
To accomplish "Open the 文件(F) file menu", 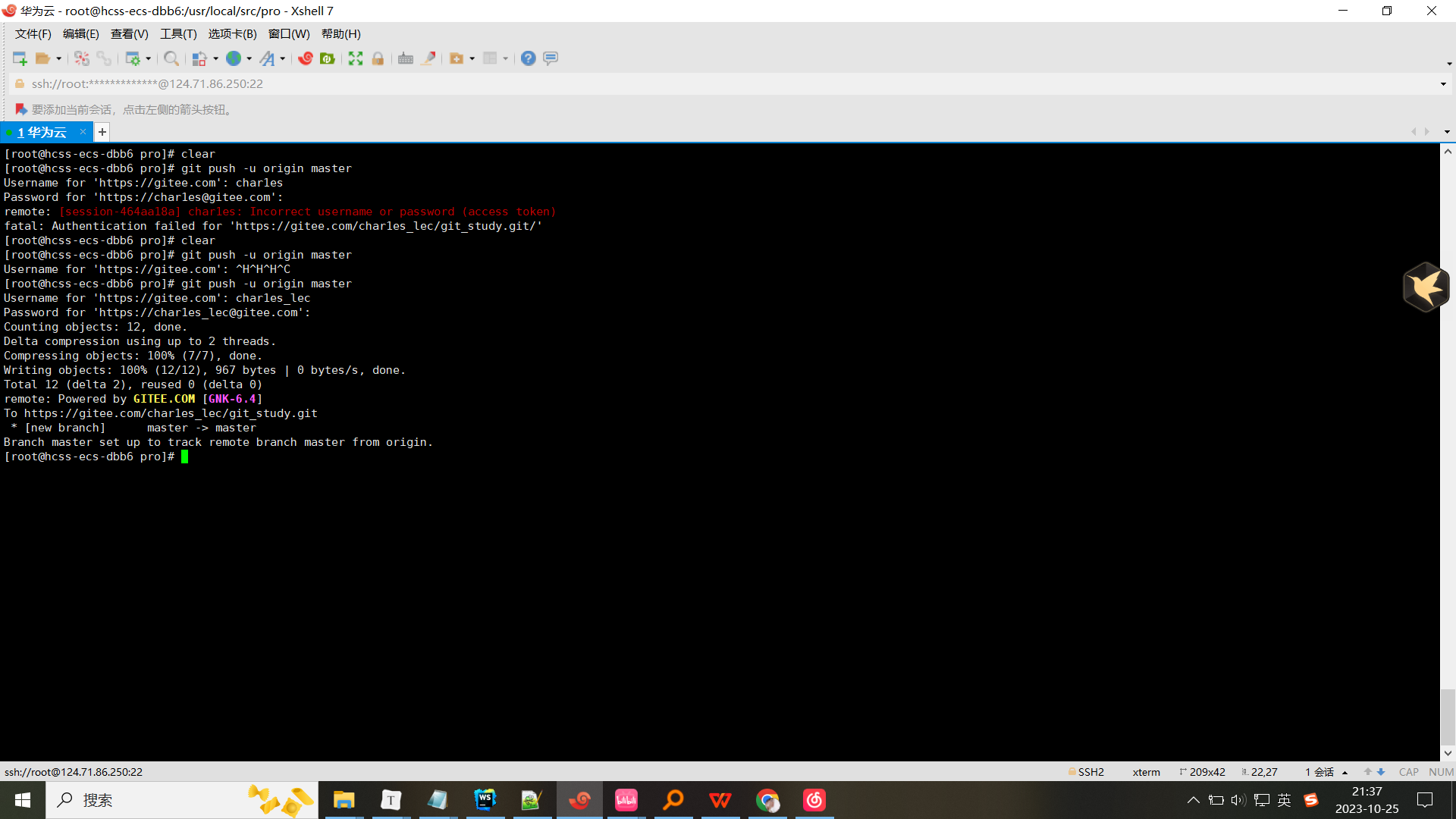I will pyautogui.click(x=33, y=33).
